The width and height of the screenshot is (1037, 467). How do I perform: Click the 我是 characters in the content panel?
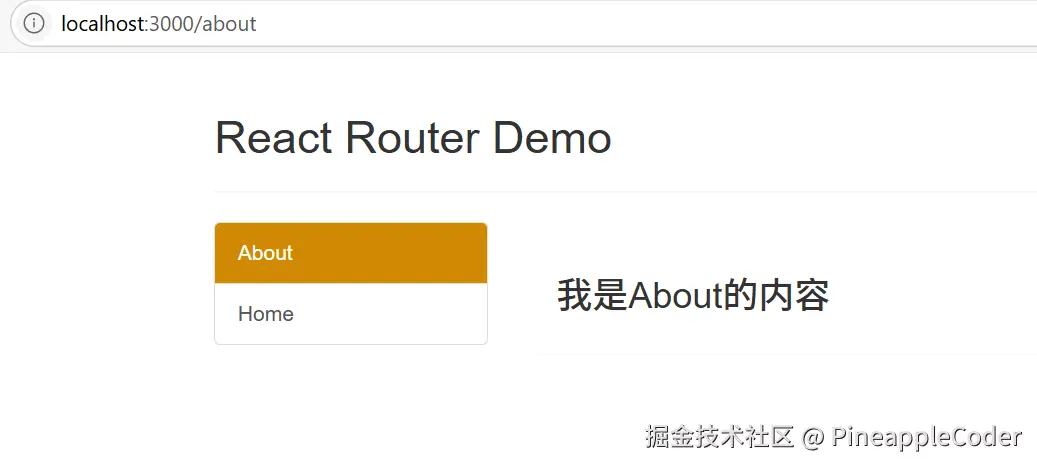point(592,296)
